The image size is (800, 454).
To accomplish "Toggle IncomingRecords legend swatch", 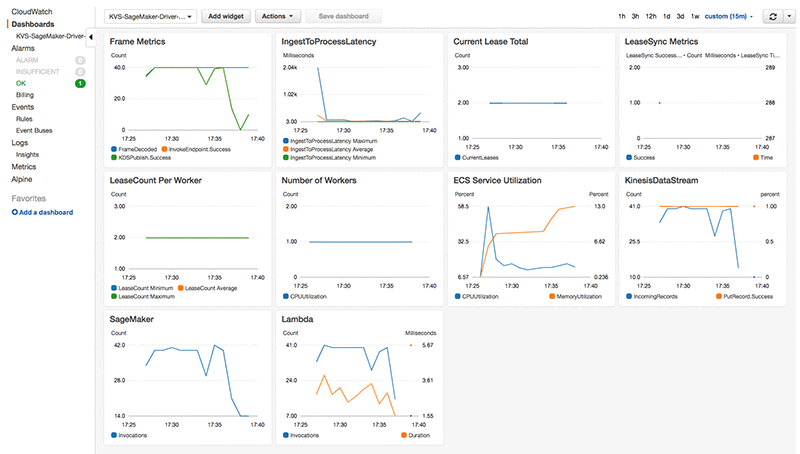I will point(629,296).
